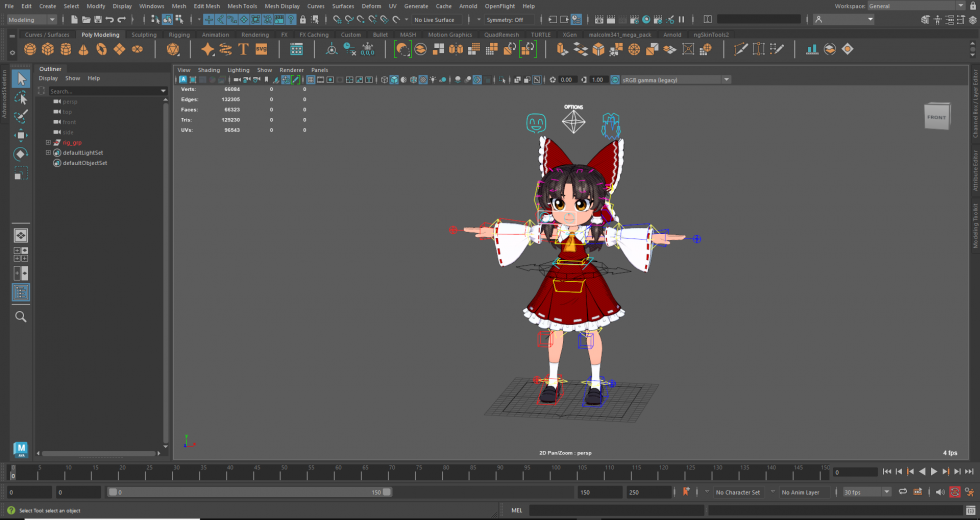This screenshot has width=980, height=520.
Task: Click the polygon Type text tool
Action: tap(243, 49)
